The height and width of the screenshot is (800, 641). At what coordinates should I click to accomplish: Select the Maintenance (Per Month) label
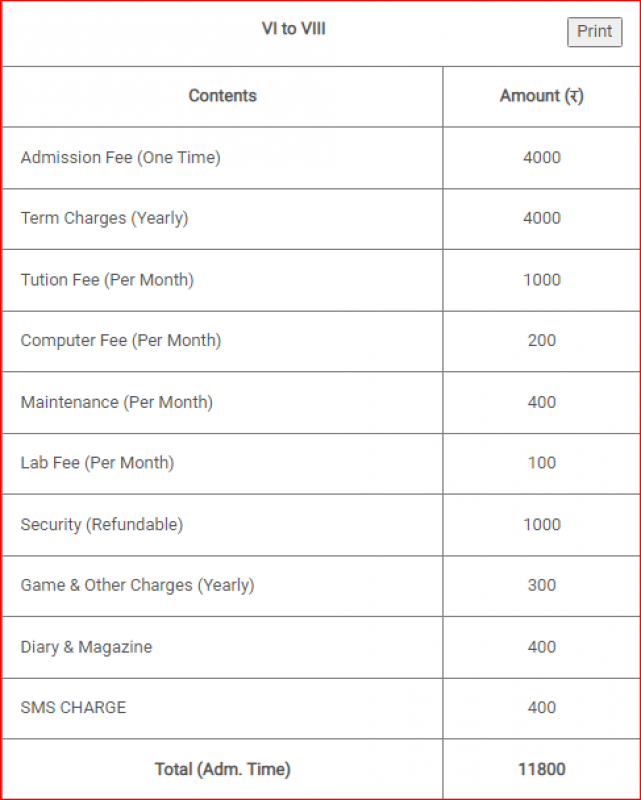(x=116, y=402)
